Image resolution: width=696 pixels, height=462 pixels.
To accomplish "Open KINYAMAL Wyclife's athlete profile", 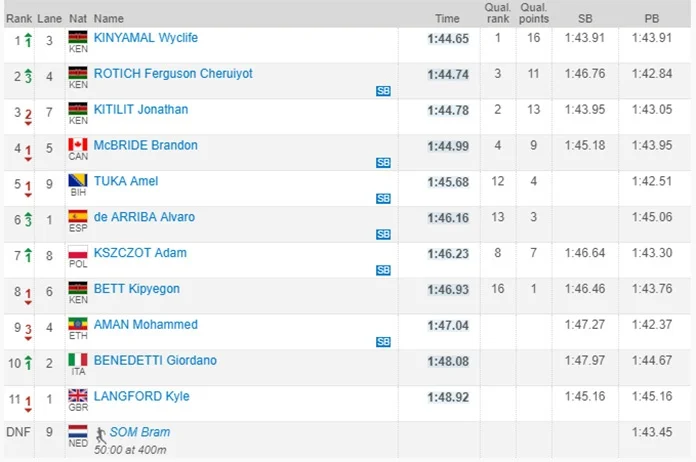I will [x=146, y=38].
